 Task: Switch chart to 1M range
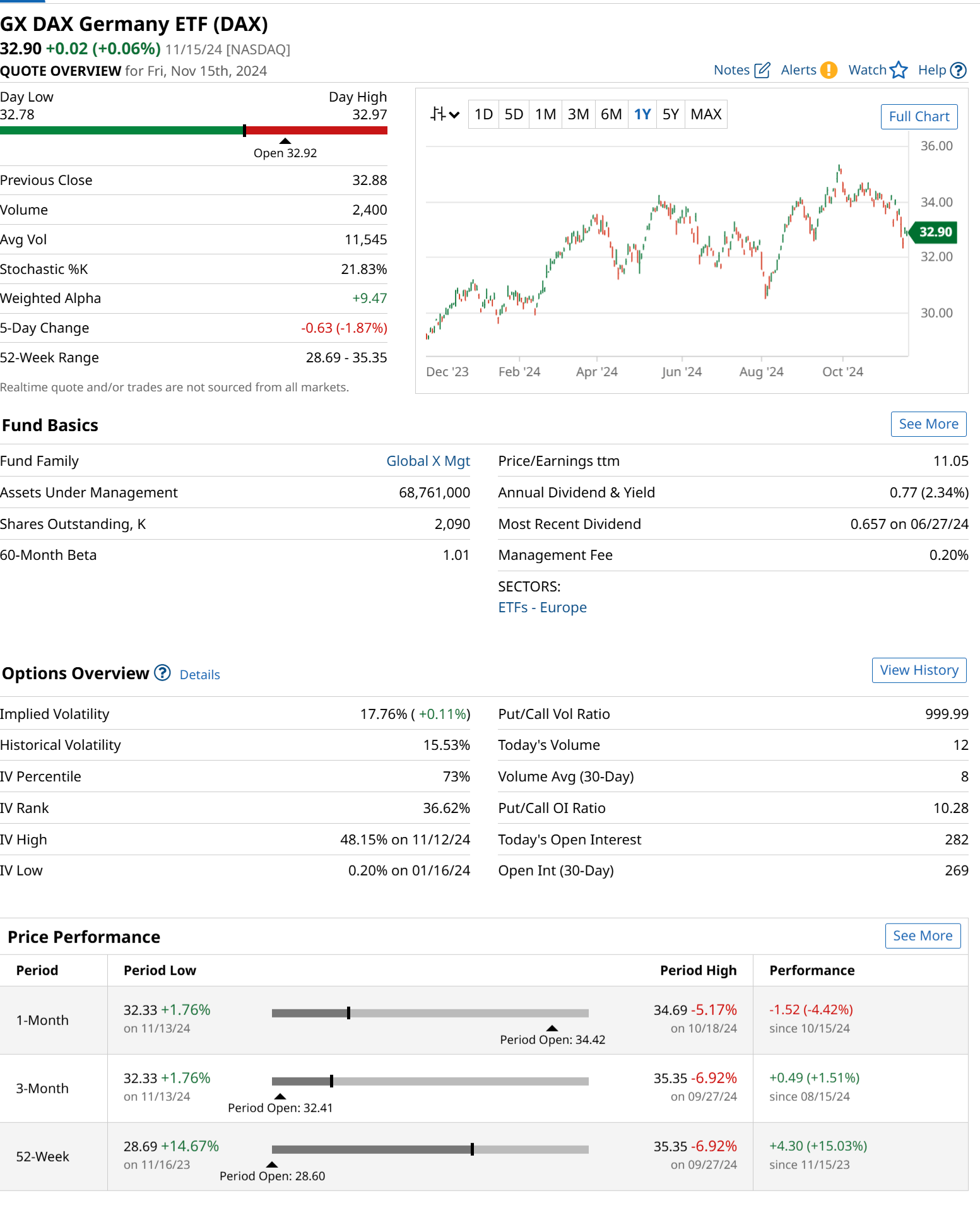[545, 114]
